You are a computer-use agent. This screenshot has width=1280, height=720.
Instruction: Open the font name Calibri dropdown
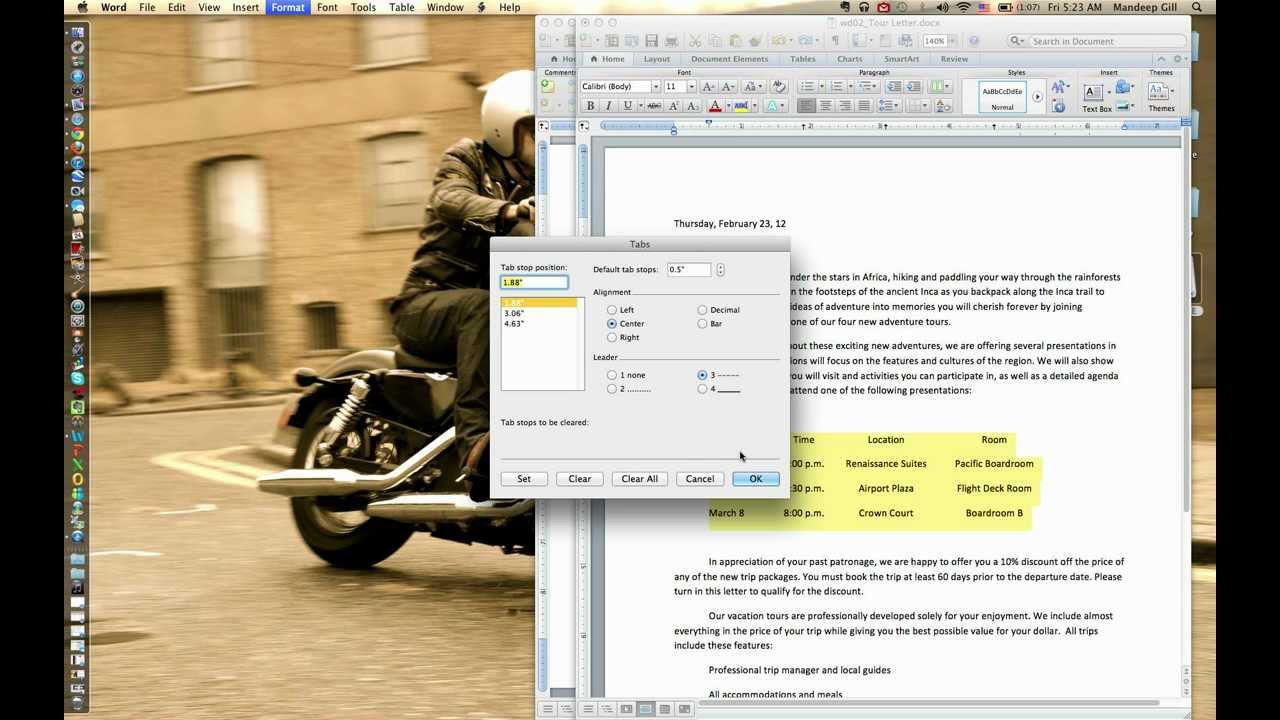coord(656,87)
